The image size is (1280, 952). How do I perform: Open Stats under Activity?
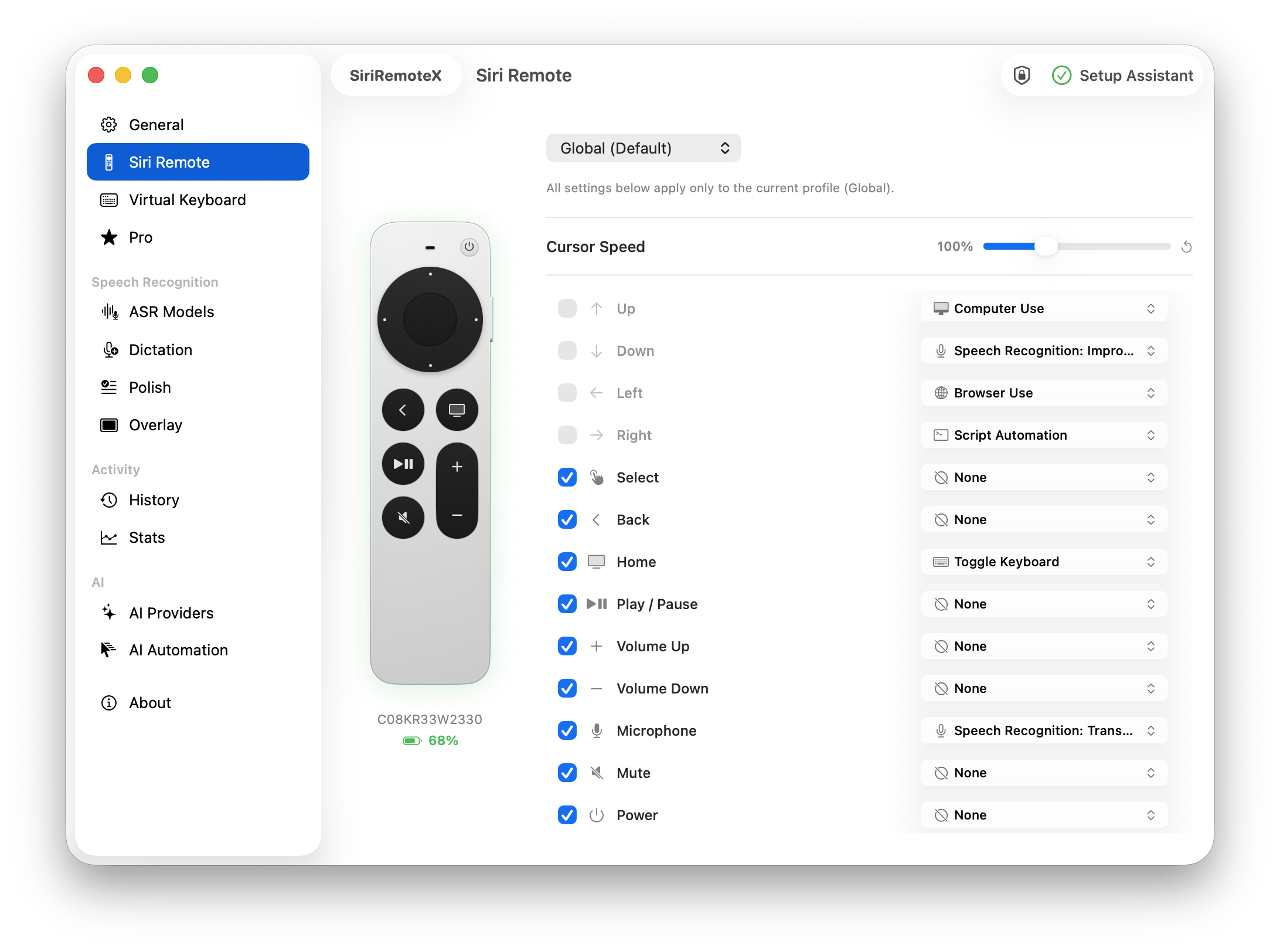(x=198, y=538)
